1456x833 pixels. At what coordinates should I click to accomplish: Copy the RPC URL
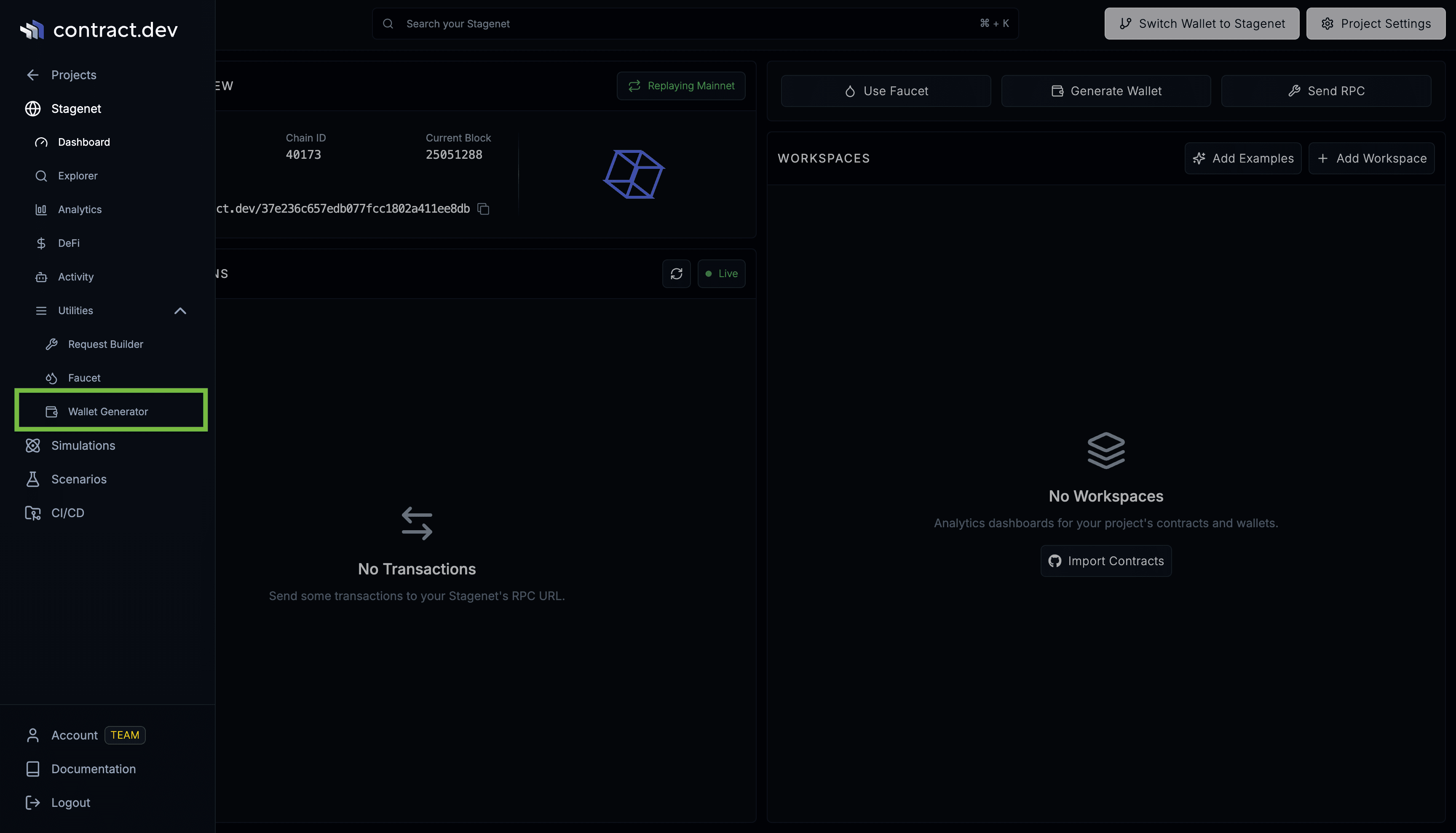point(484,209)
